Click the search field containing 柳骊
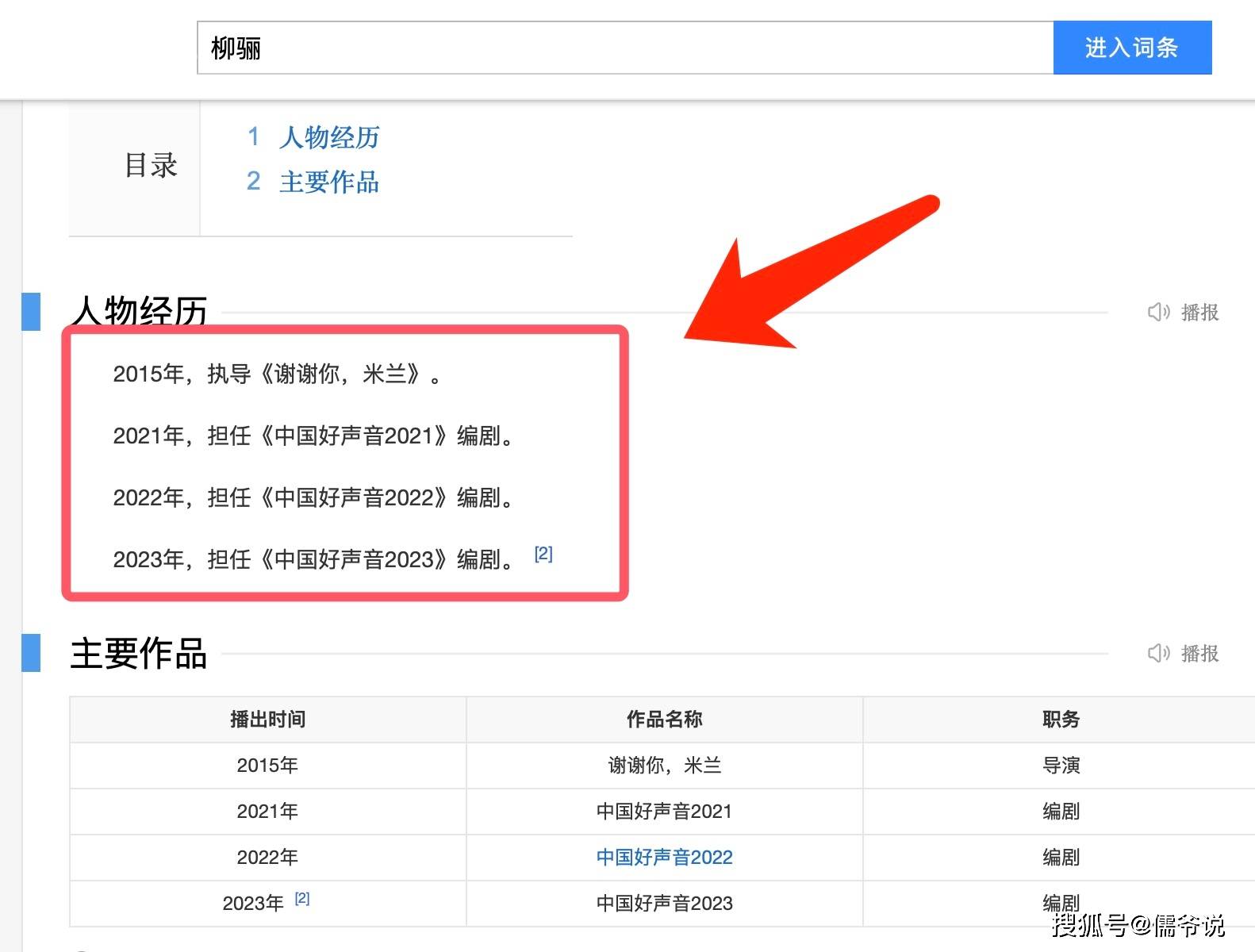Screen dimensions: 1255x952 pyautogui.click(x=625, y=48)
